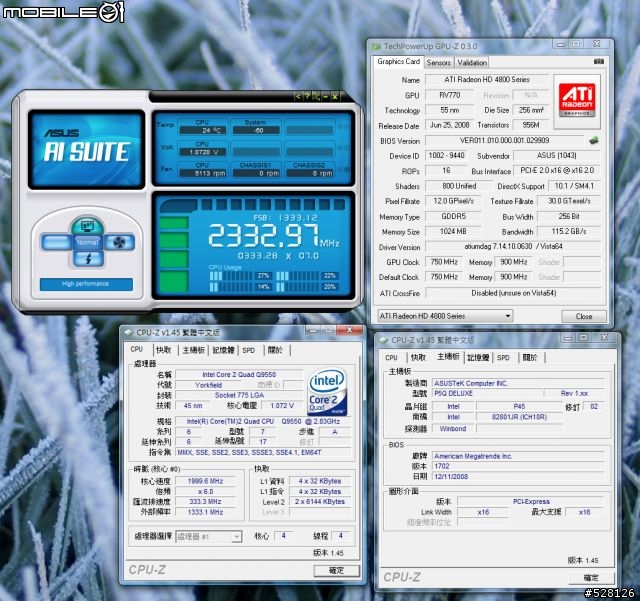
Task: Click ATI CrossFire Disabled status field
Action: 513,293
